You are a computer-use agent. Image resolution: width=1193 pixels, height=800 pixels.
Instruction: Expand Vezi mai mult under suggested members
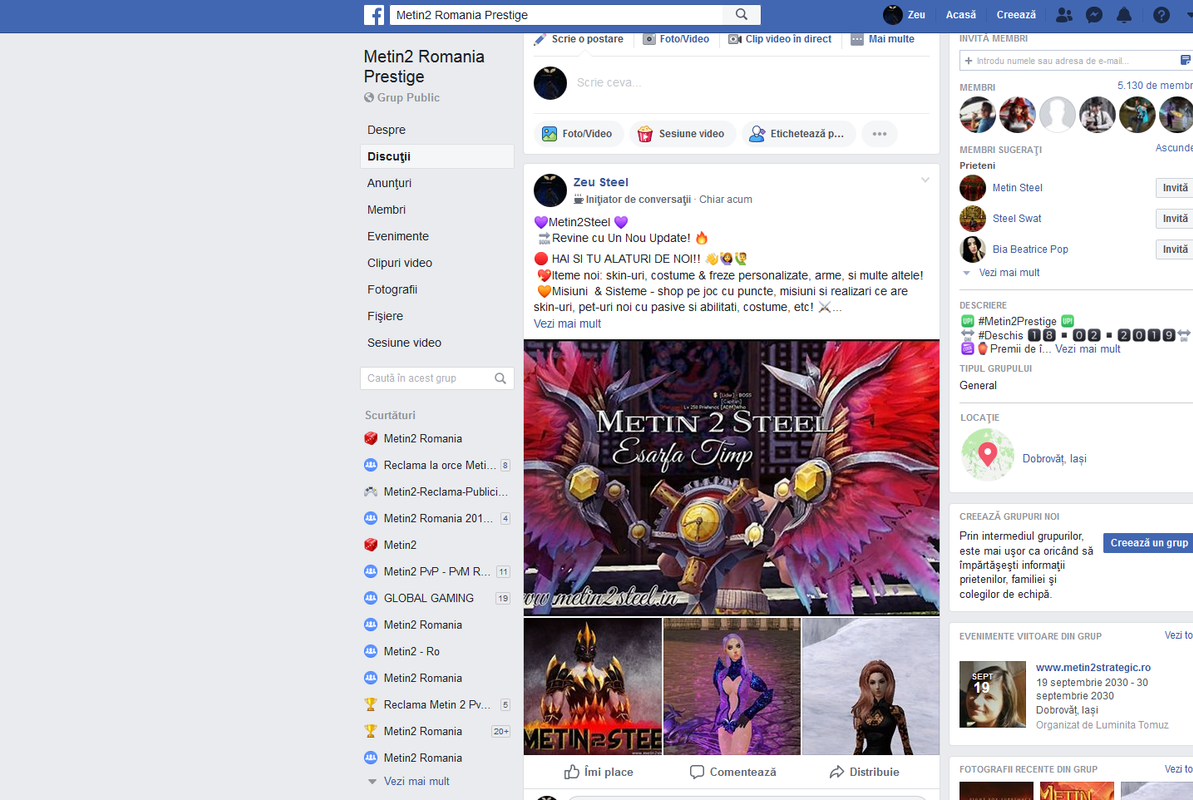pos(1009,273)
